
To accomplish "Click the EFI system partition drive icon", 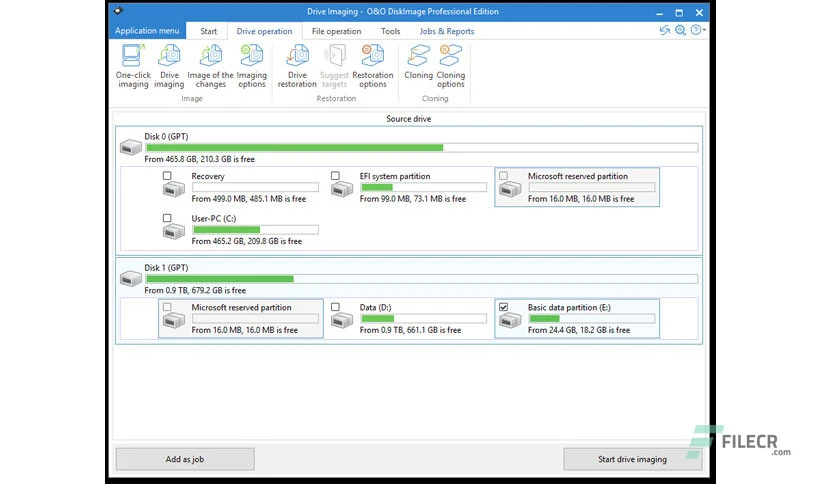I will pyautogui.click(x=342, y=189).
